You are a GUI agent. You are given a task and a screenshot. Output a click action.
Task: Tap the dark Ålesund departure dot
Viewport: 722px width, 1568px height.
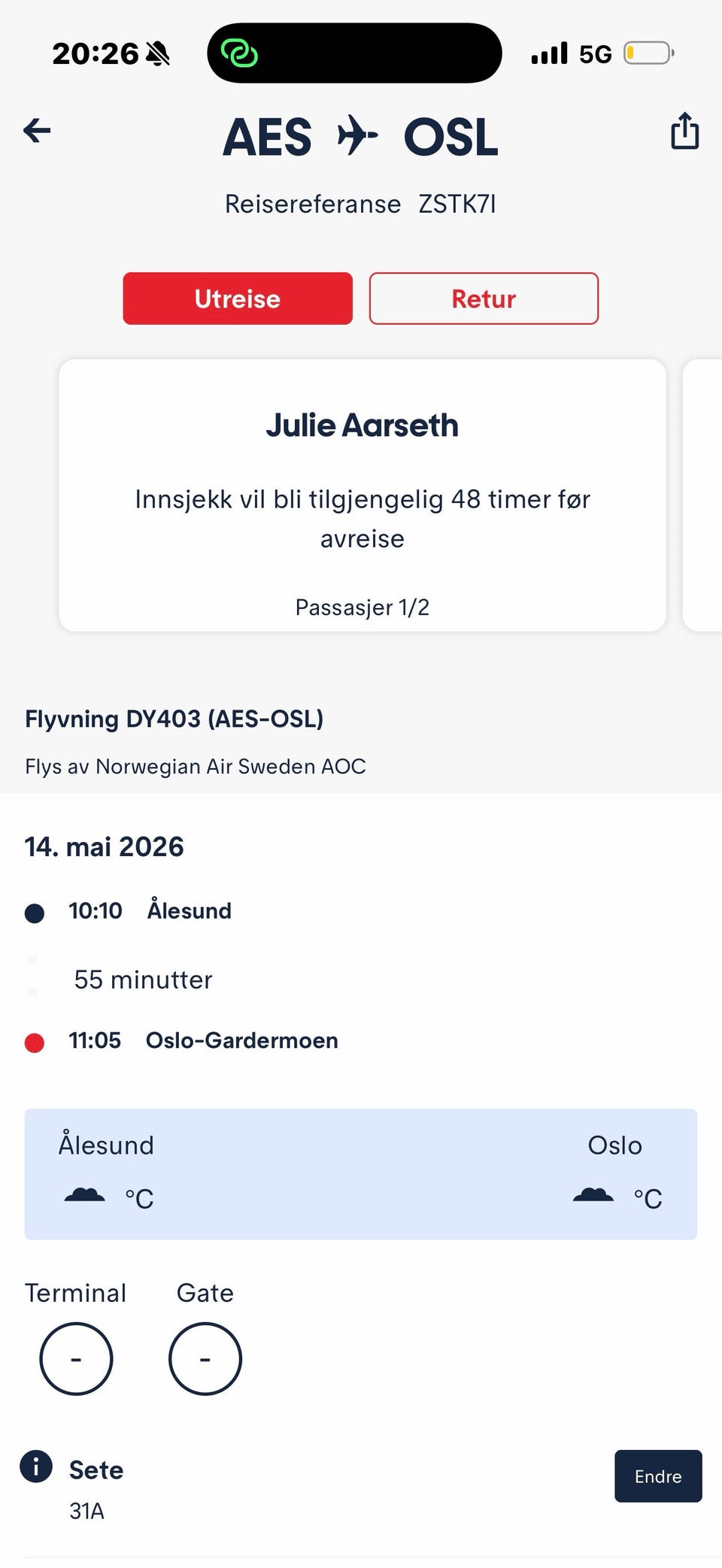(35, 913)
